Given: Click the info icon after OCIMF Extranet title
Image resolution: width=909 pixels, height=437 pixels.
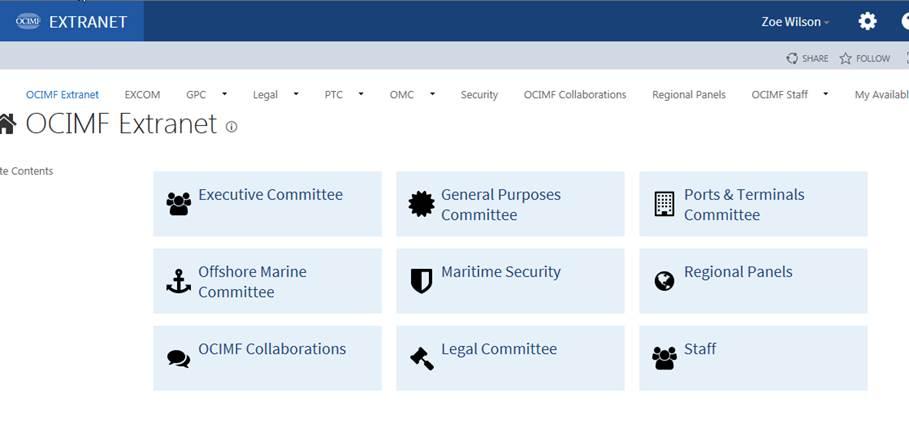Looking at the screenshot, I should (231, 127).
